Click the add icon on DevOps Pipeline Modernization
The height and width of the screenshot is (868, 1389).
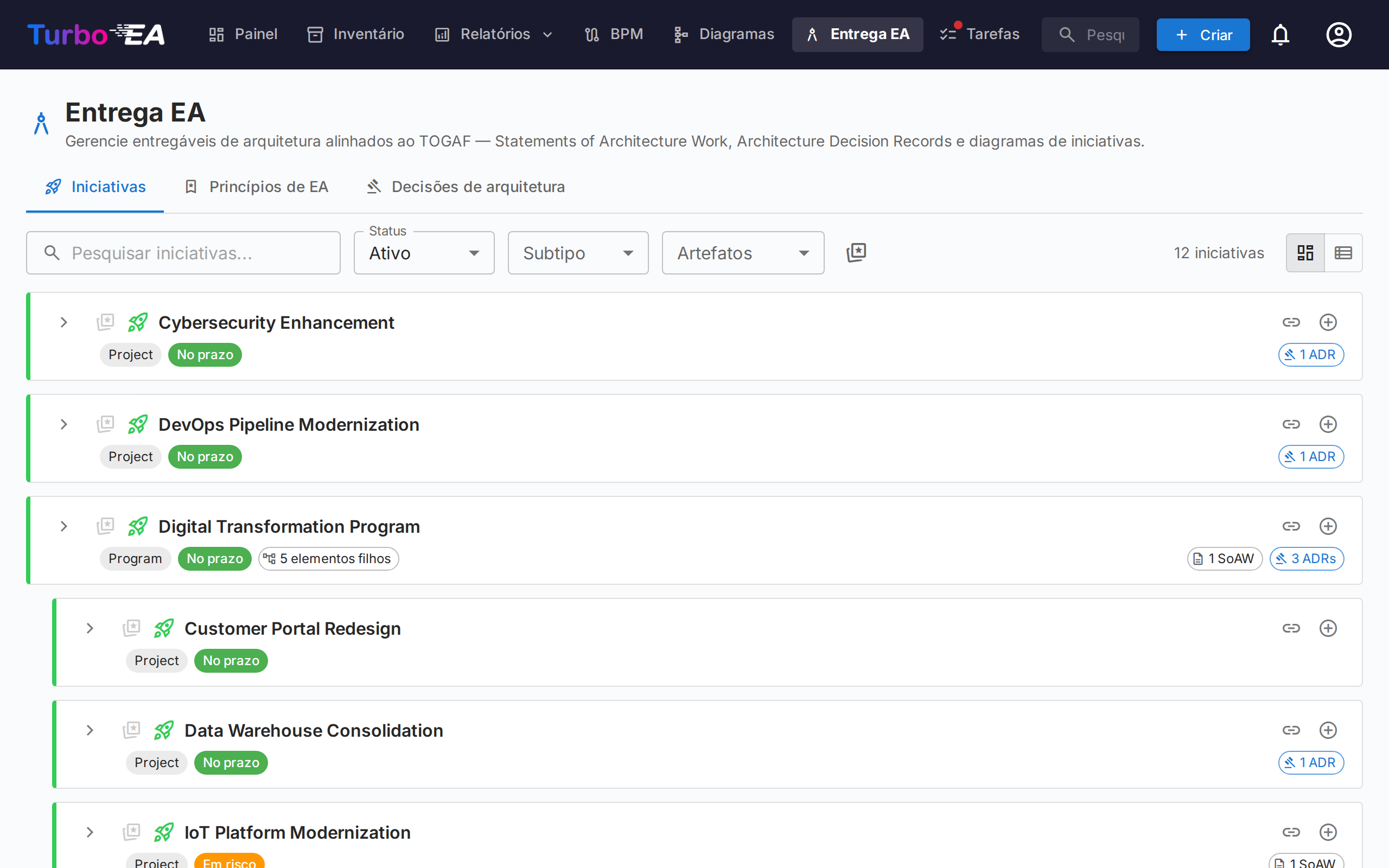pos(1328,424)
